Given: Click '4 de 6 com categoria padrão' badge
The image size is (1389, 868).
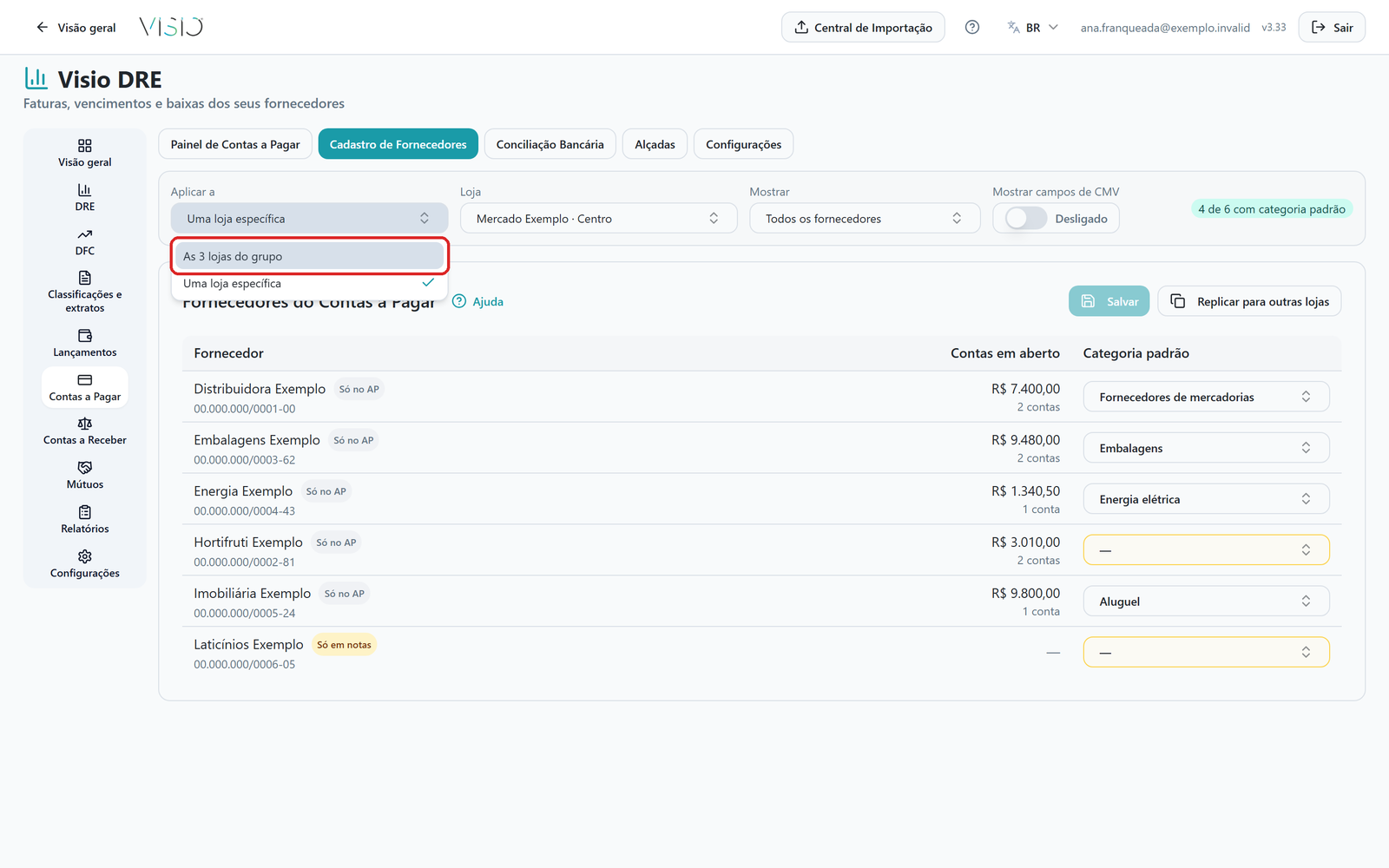Looking at the screenshot, I should coord(1272,209).
